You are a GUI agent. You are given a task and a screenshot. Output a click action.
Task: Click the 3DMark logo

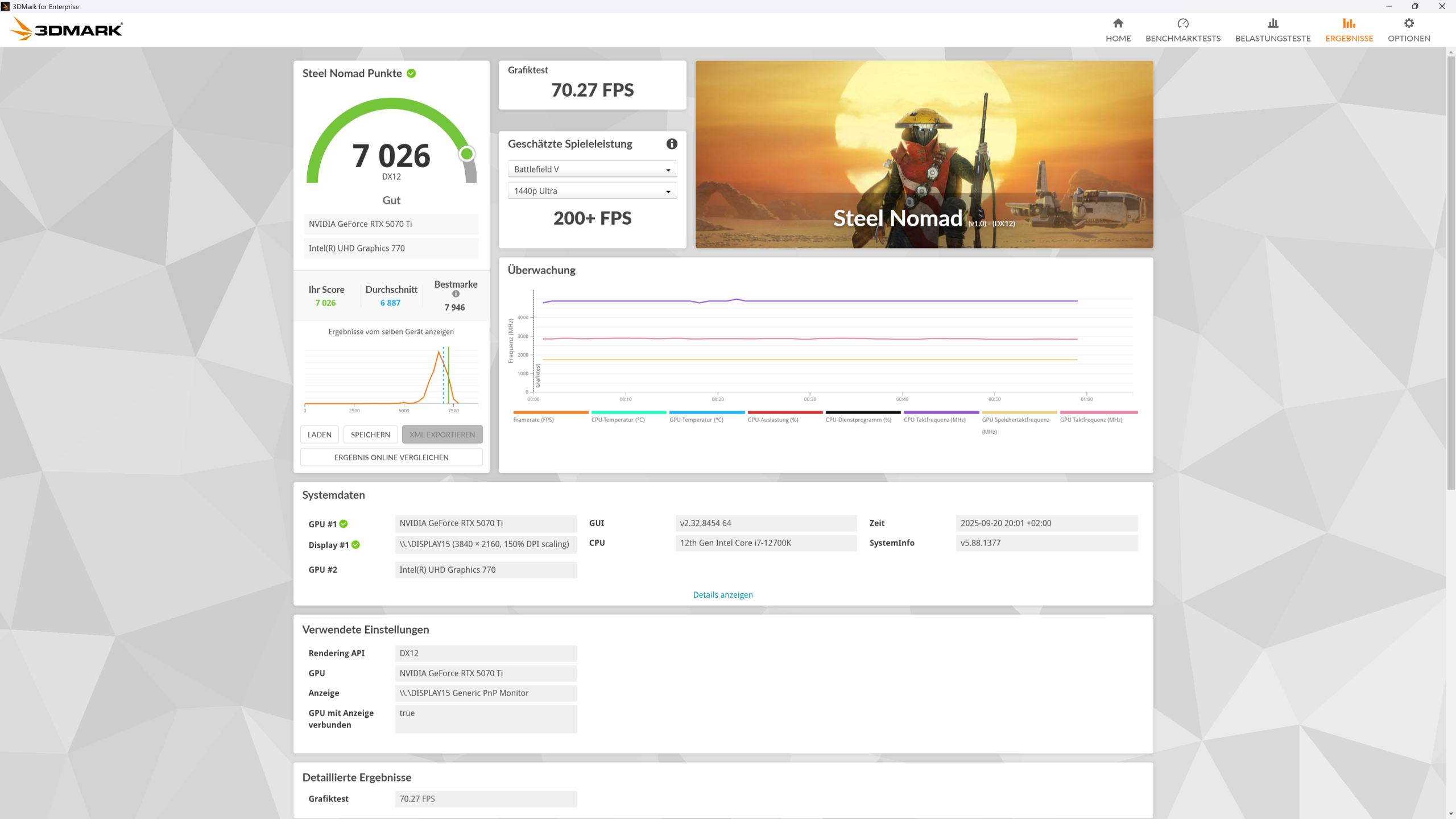click(67, 28)
